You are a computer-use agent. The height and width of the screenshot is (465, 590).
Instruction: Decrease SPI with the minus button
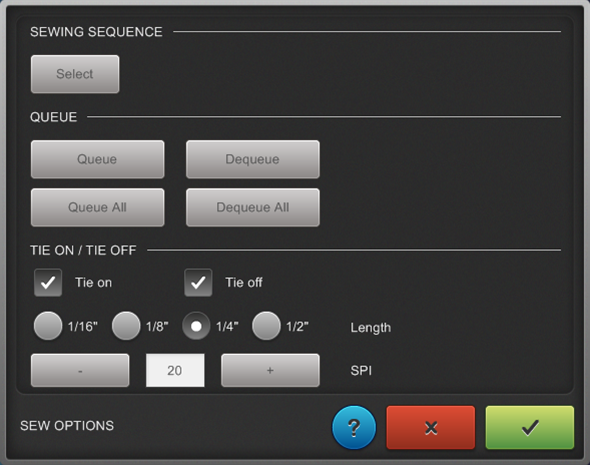[80, 370]
